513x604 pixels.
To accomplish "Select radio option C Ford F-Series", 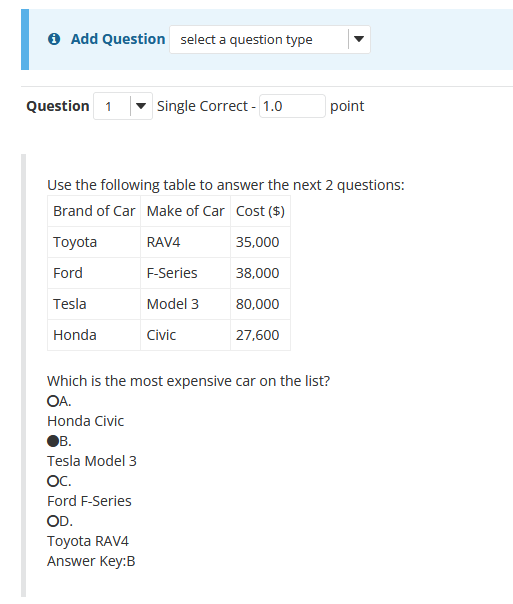I will click(x=52, y=481).
